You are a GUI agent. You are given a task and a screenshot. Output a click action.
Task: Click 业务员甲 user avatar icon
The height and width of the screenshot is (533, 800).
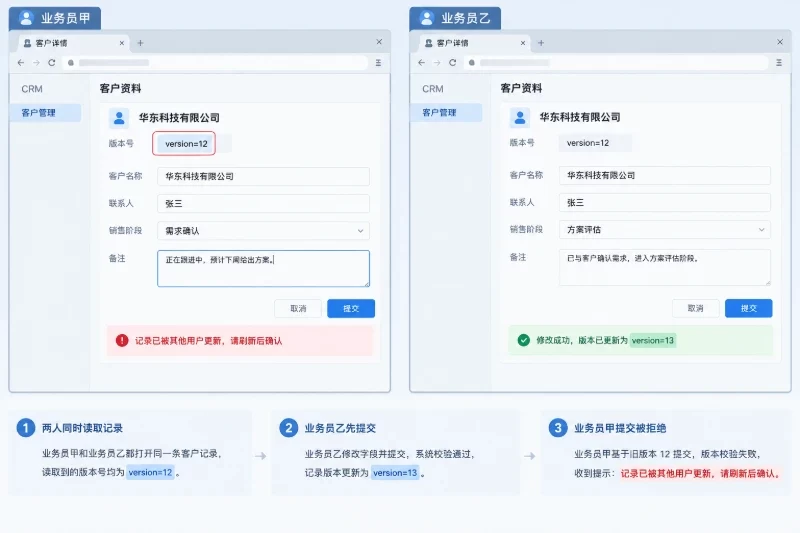coord(26,18)
